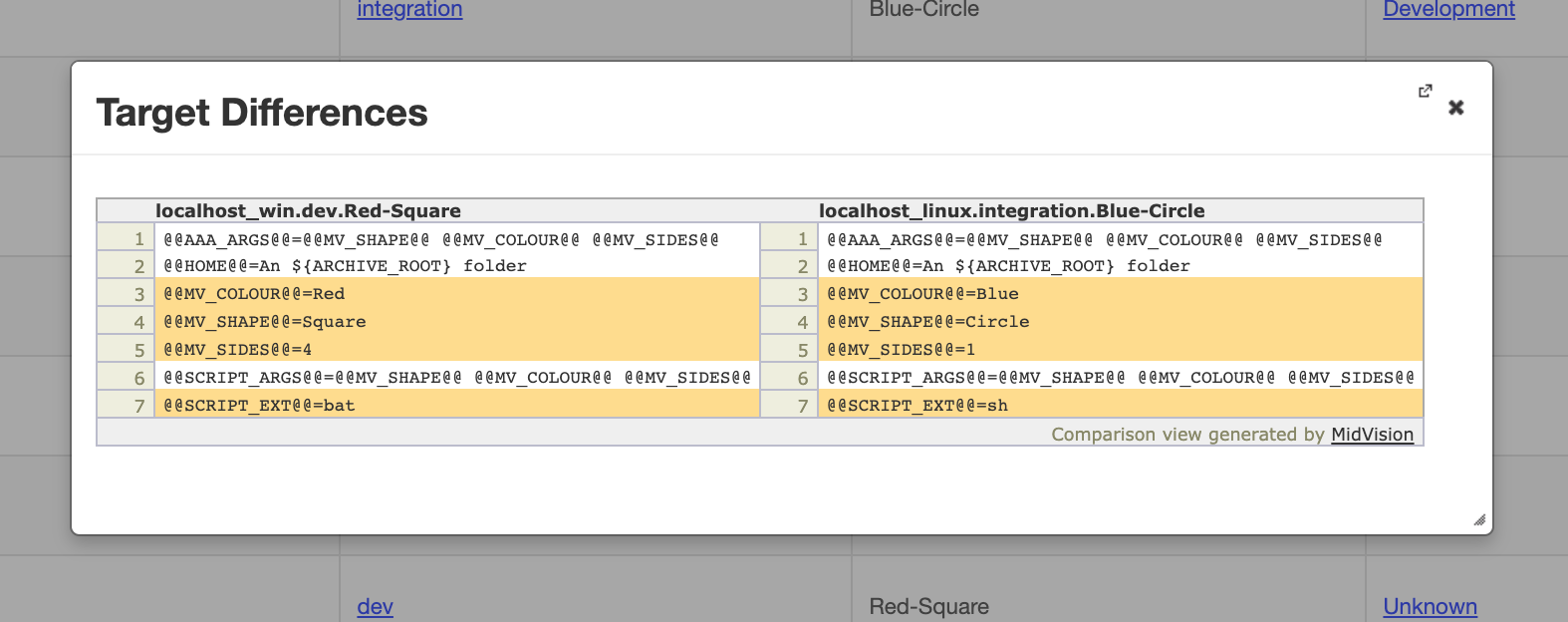Image resolution: width=1568 pixels, height=622 pixels.
Task: Open the integration link in background
Action: pyautogui.click(x=409, y=9)
